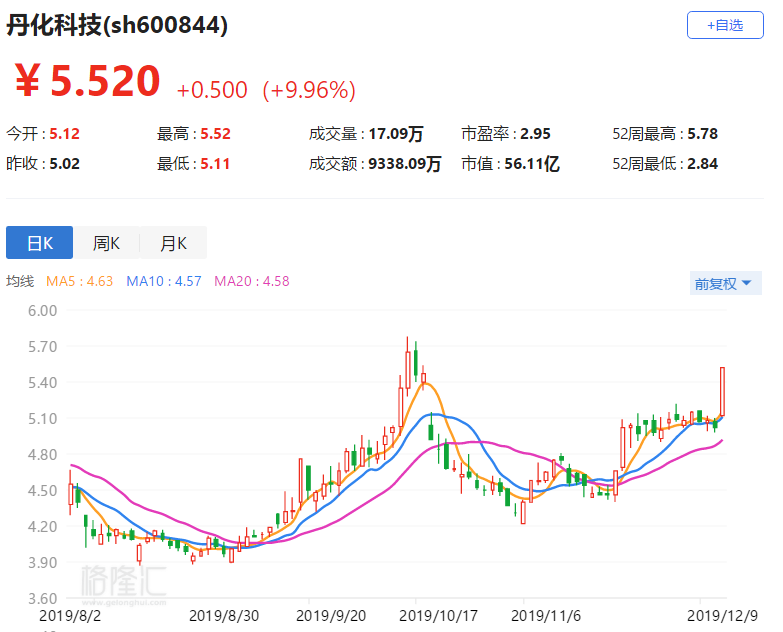Screen dimensions: 783x632
Task: Click the 6.00 price axis label
Action: coord(42,311)
